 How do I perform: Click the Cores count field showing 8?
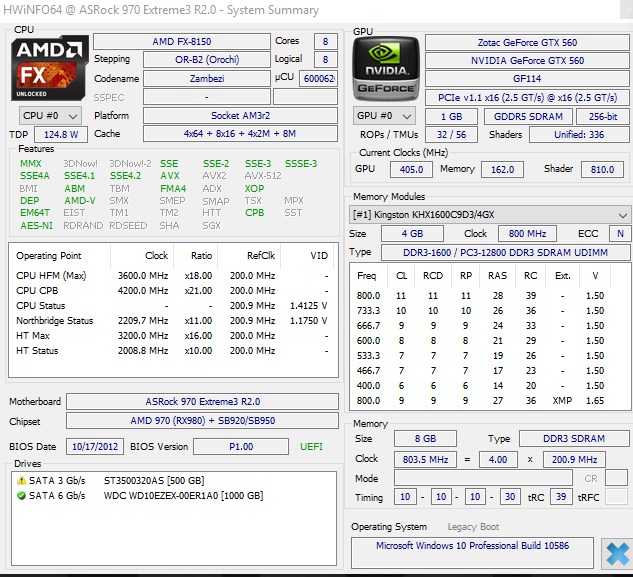click(x=325, y=41)
